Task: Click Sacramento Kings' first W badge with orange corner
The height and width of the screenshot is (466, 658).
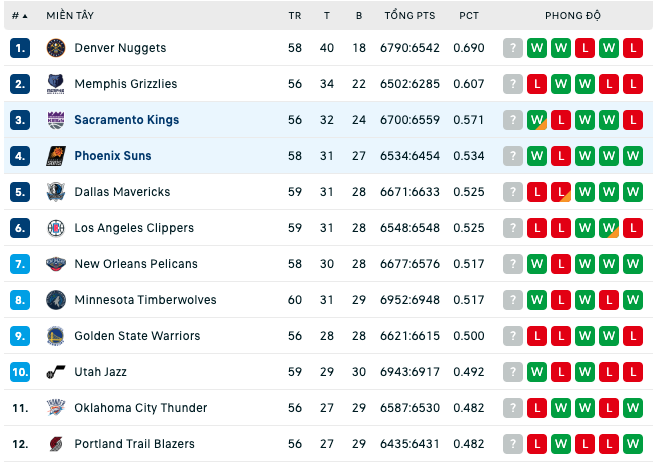Action: coord(537,120)
